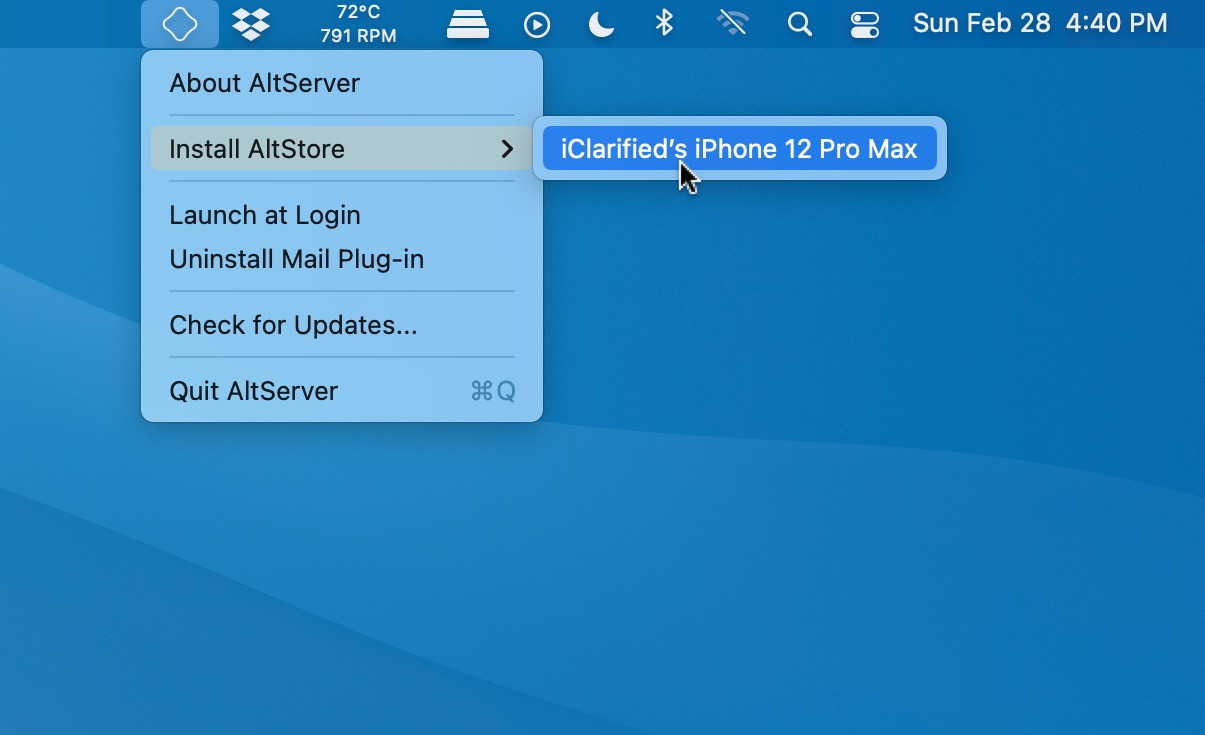Choose Install AltStore menu item

[x=342, y=149]
